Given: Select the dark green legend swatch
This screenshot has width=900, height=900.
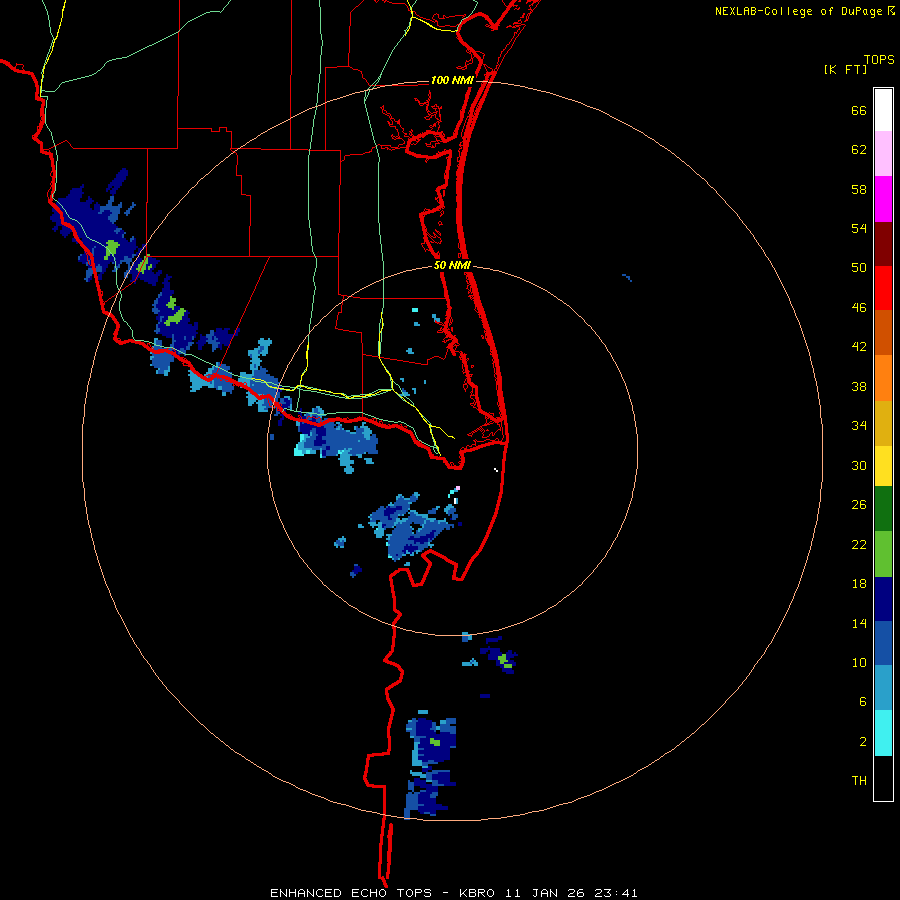Looking at the screenshot, I should (883, 509).
